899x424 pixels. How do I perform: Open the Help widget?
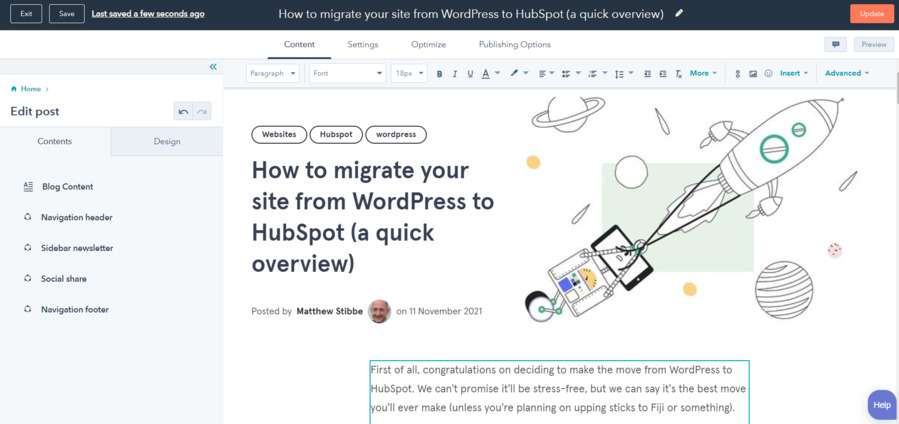[x=882, y=405]
